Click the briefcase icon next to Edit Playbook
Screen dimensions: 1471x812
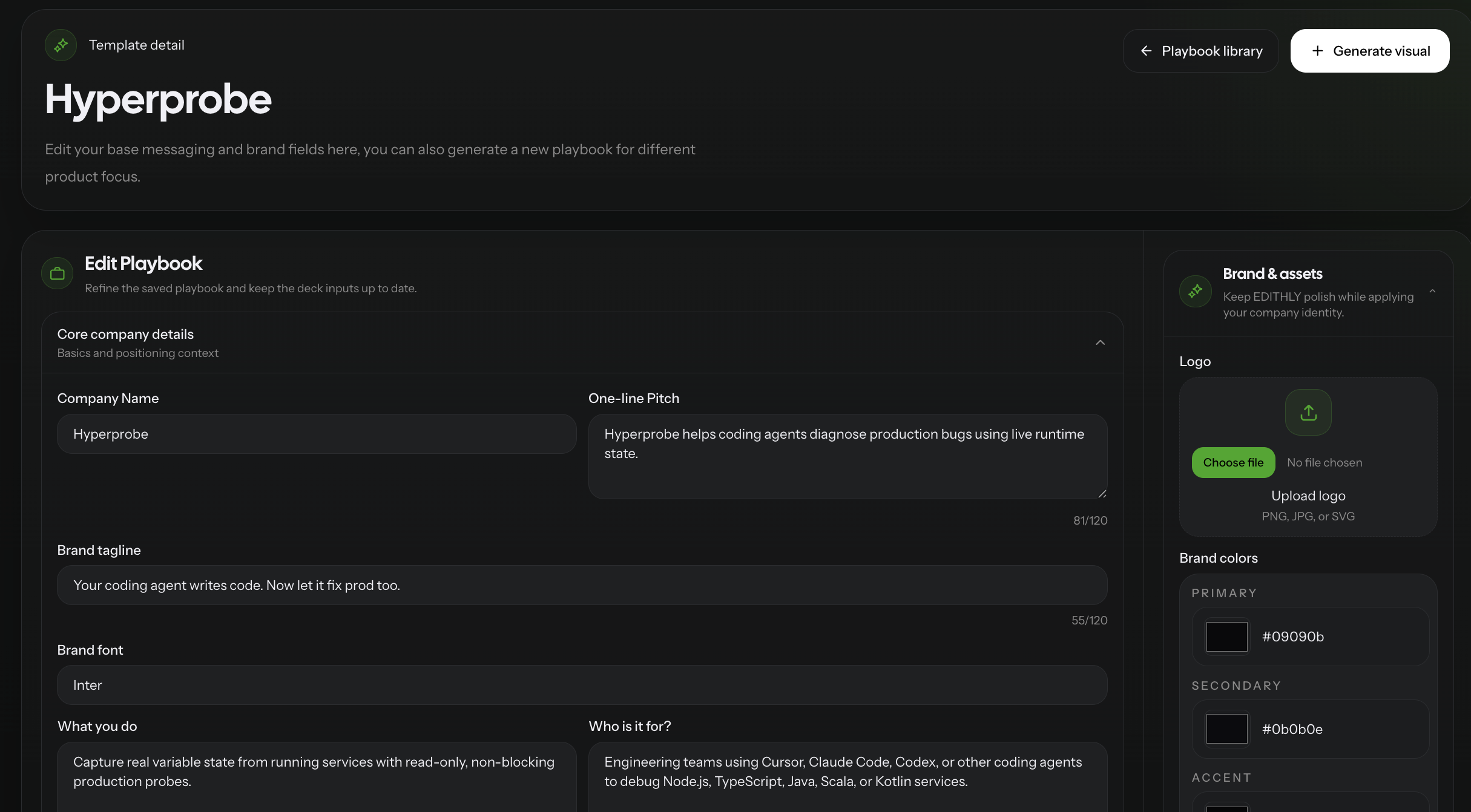(x=58, y=273)
